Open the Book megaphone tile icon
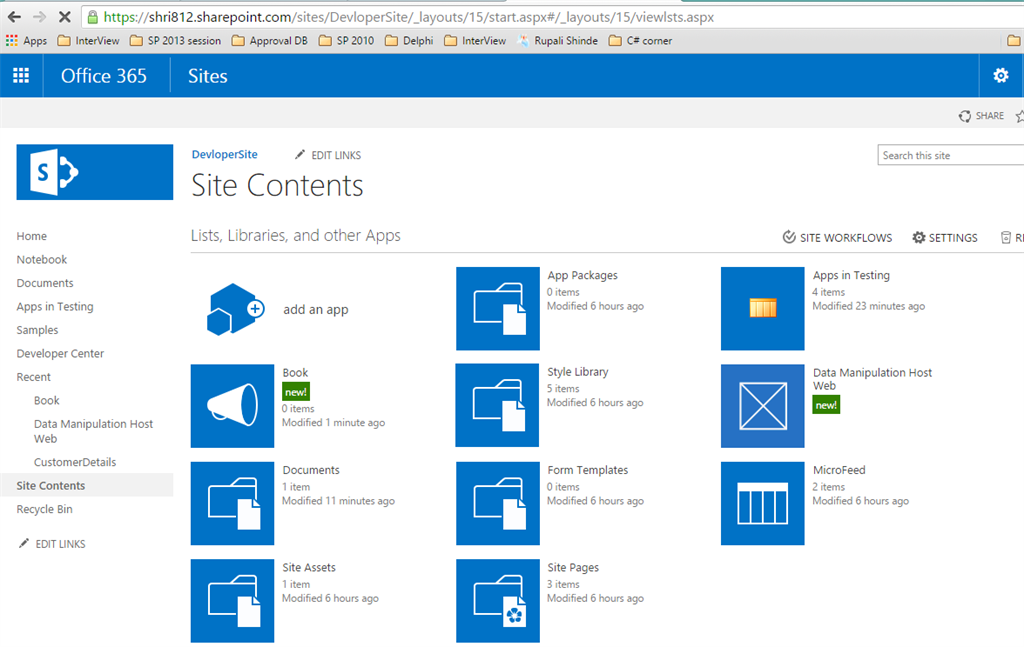 pos(232,406)
